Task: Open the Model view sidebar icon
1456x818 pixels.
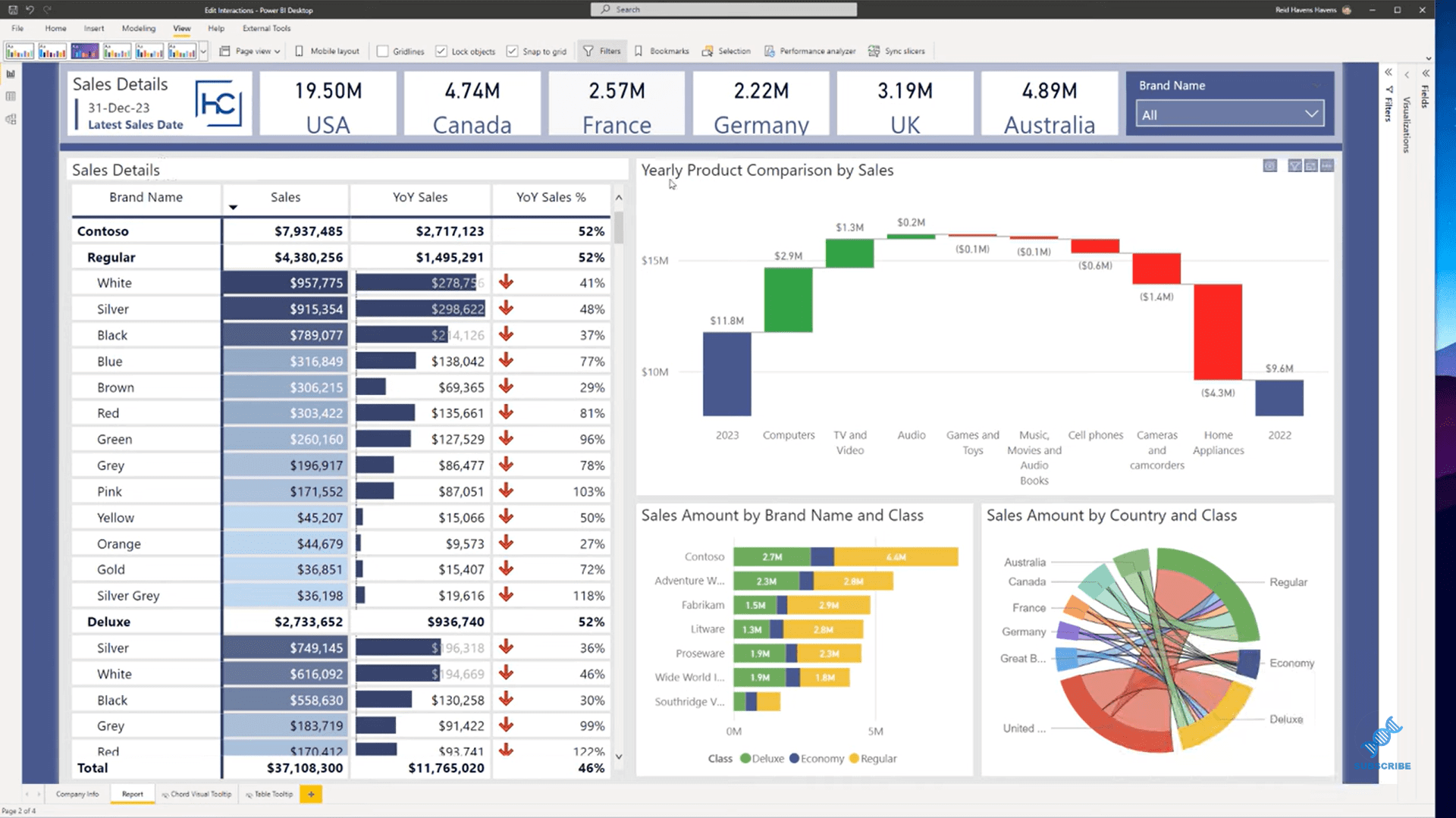Action: click(11, 119)
